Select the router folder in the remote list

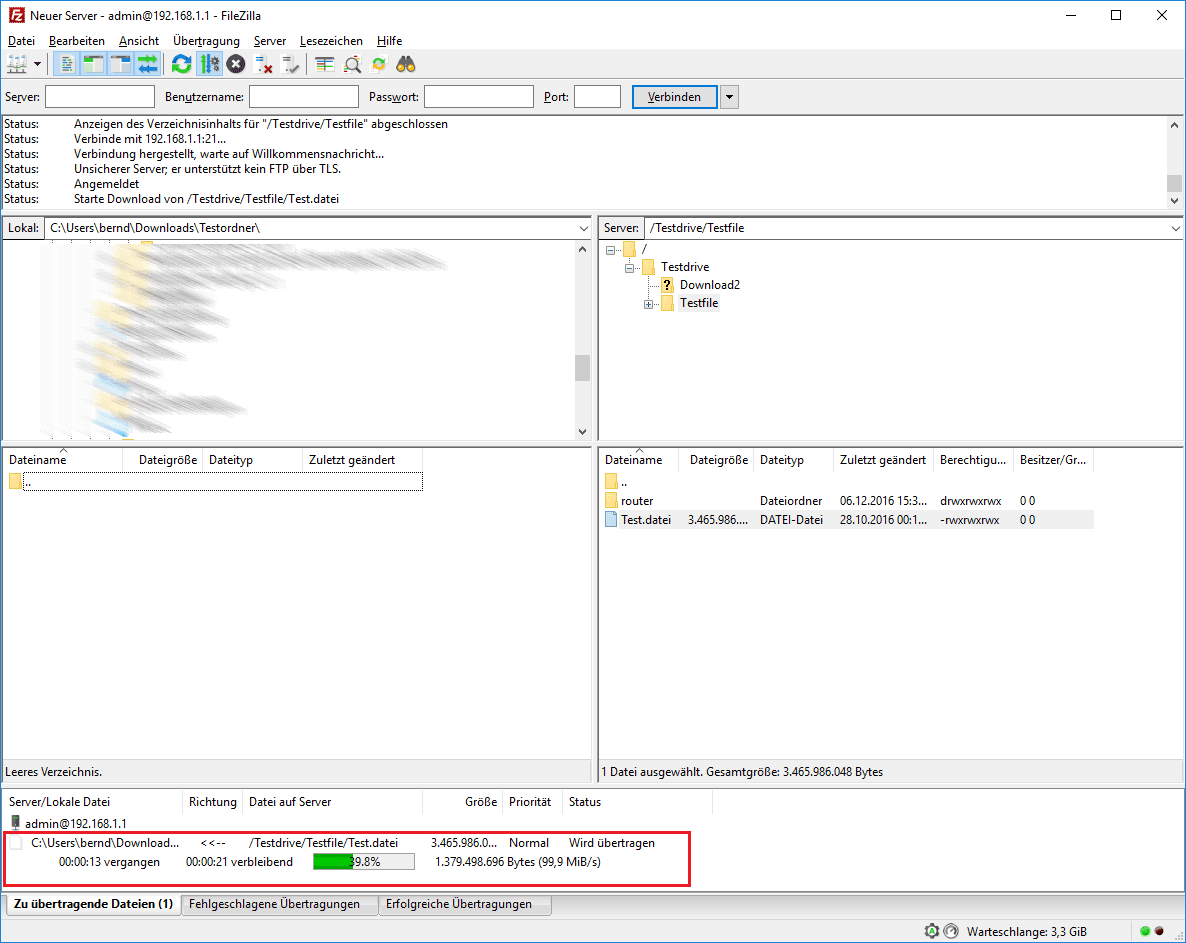pos(637,501)
